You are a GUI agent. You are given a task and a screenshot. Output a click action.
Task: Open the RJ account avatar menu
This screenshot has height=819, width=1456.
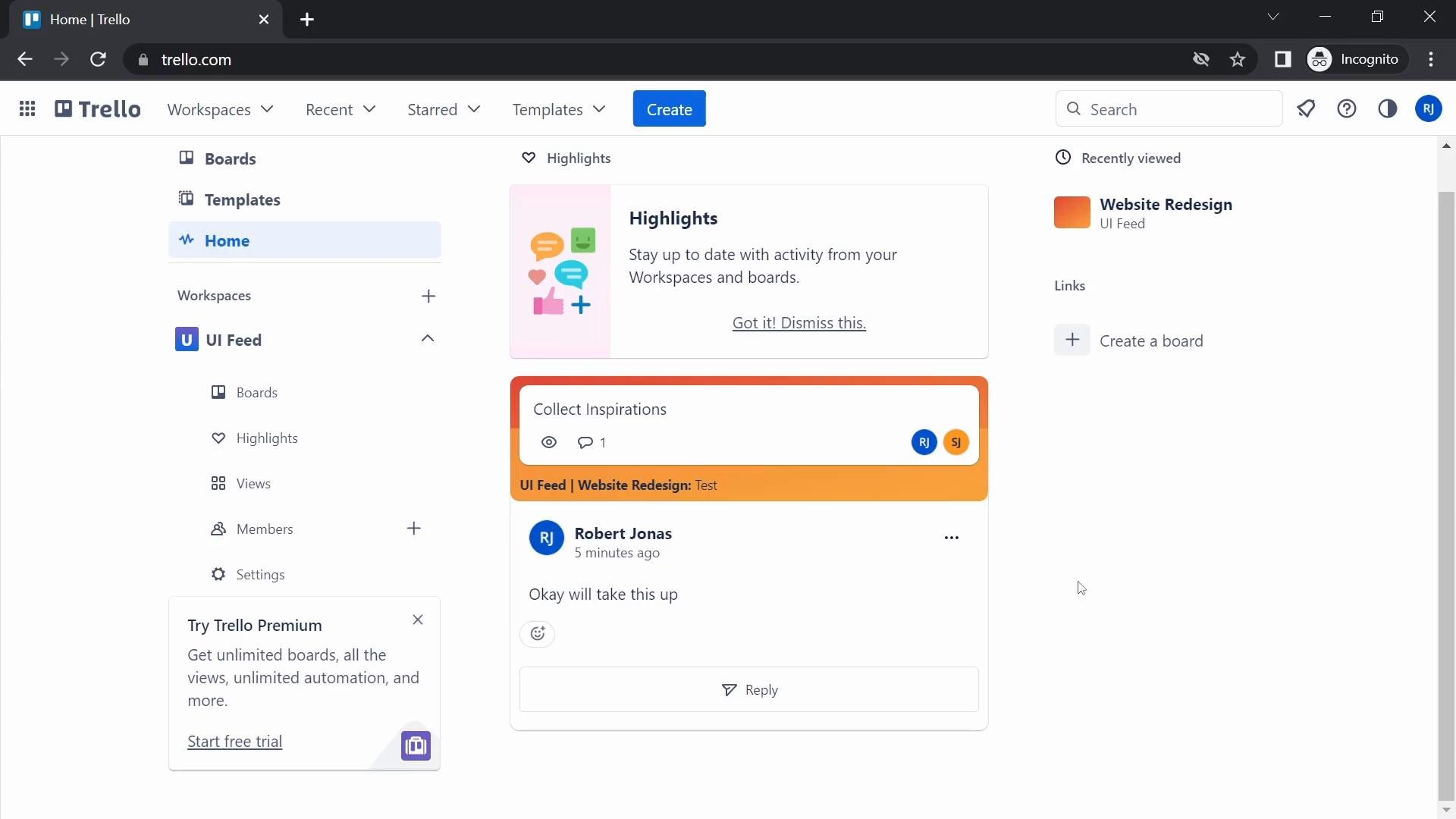(1429, 109)
